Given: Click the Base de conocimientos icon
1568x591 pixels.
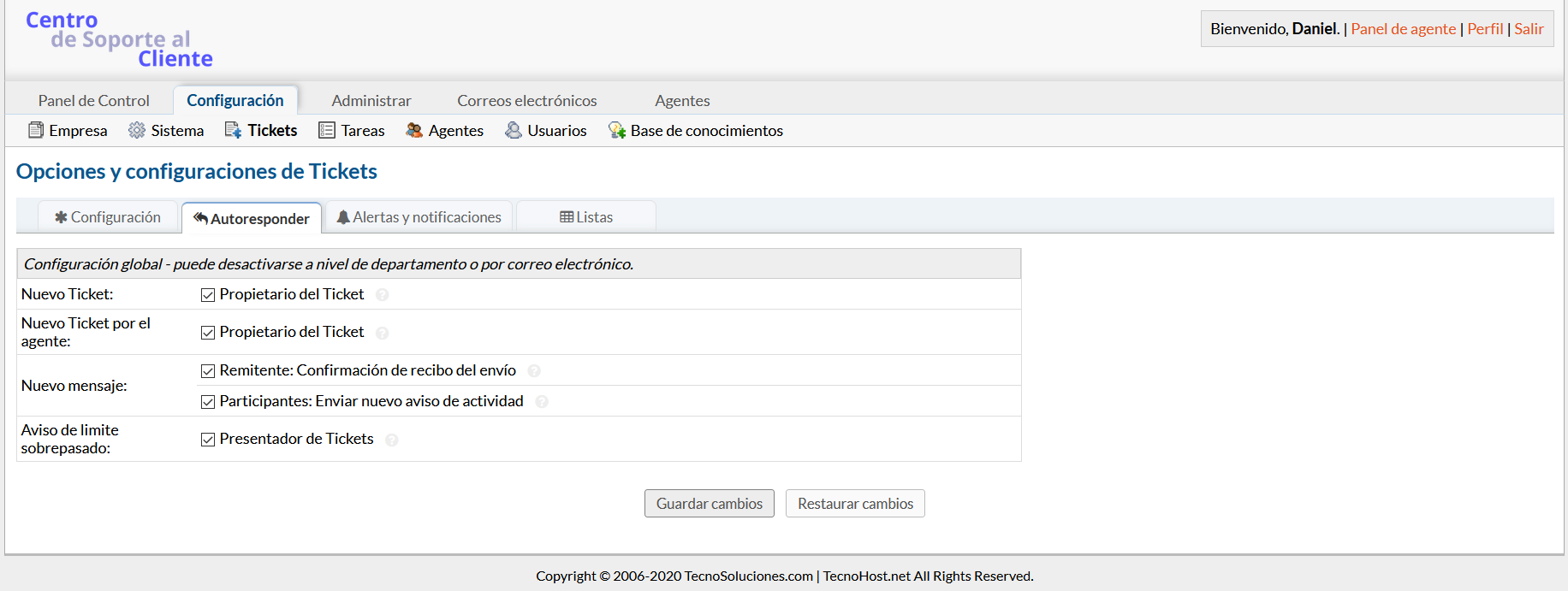Looking at the screenshot, I should click(616, 130).
